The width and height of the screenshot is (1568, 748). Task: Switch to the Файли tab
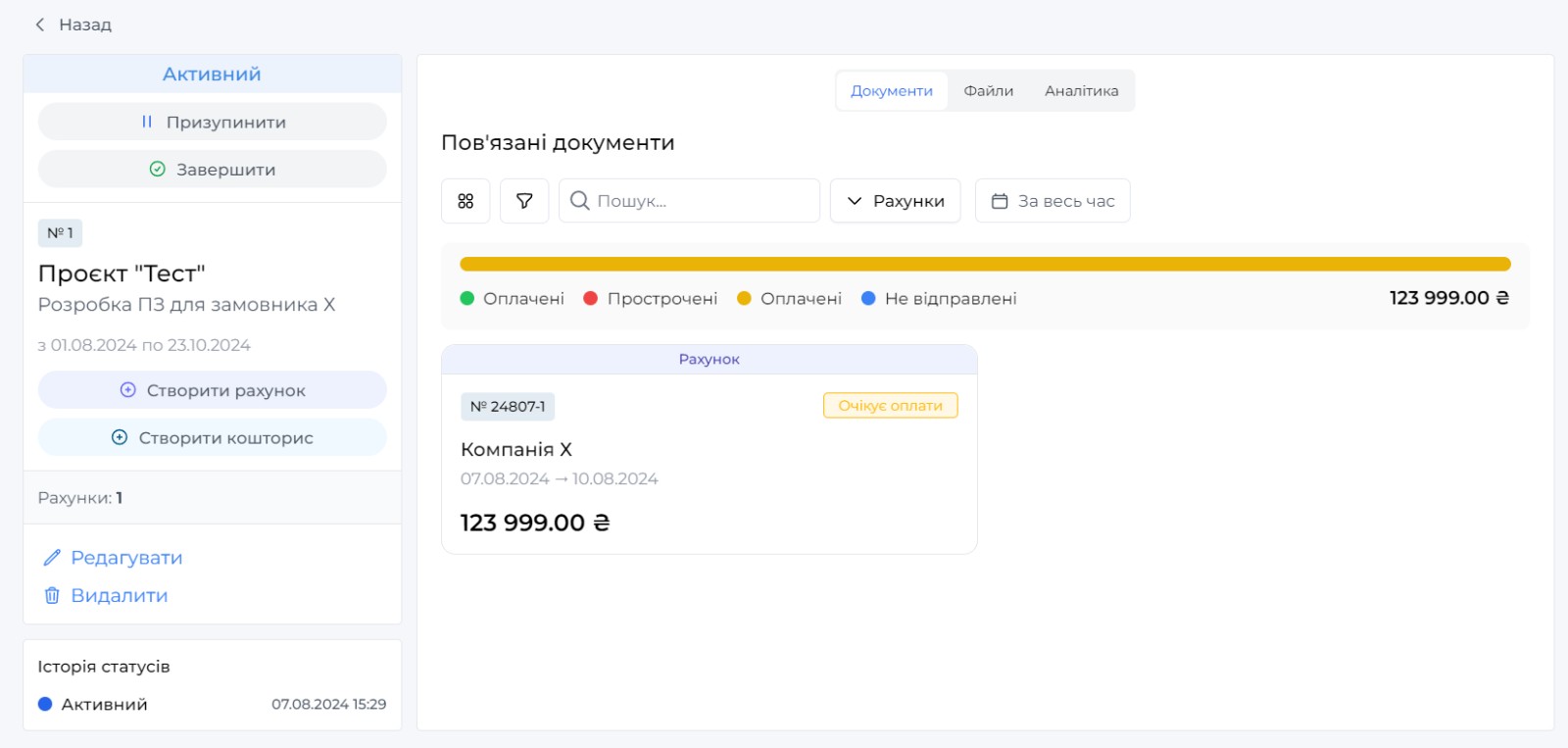pyautogui.click(x=988, y=91)
